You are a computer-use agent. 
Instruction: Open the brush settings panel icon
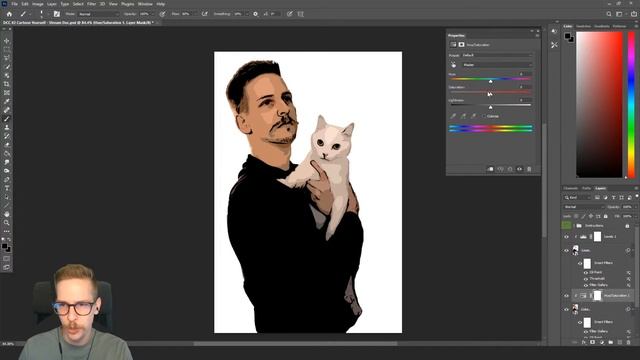pos(57,14)
